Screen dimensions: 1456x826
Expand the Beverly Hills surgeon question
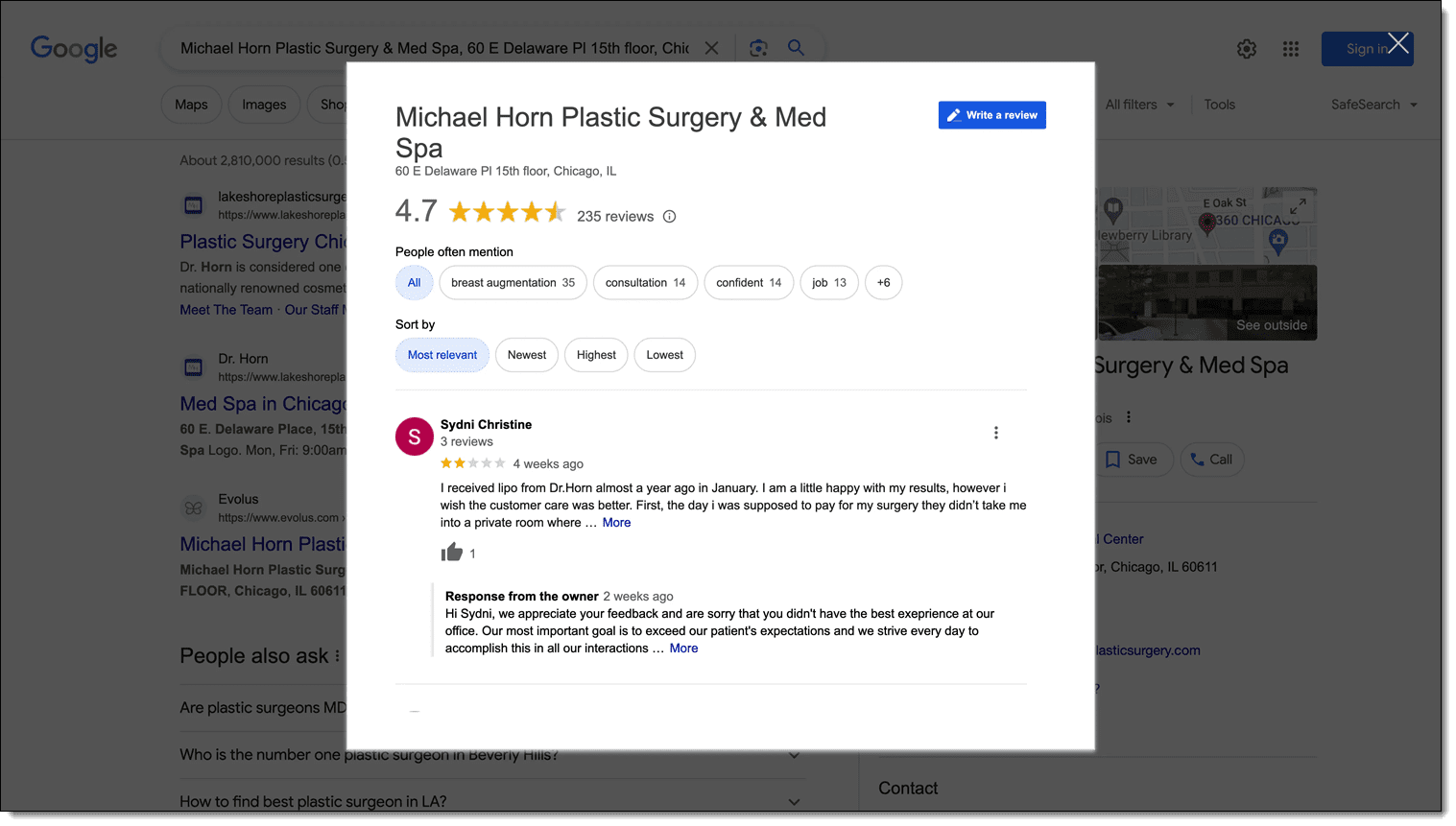coord(794,755)
